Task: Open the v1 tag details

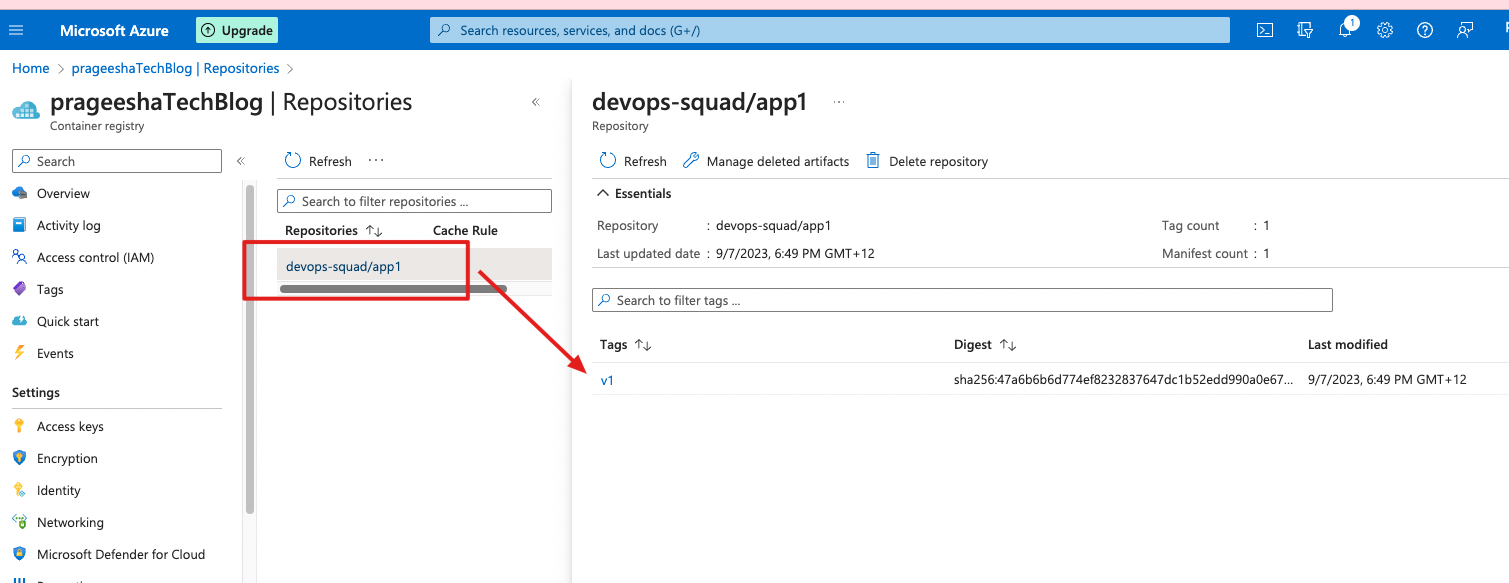Action: [608, 379]
